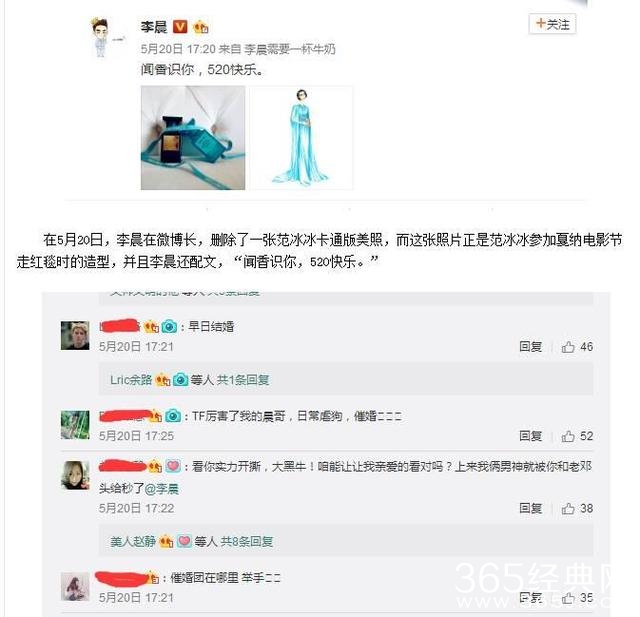Like the TF厉害了我的晨哥 comment with 52 likes
This screenshot has height=617, width=640.
pos(577,436)
